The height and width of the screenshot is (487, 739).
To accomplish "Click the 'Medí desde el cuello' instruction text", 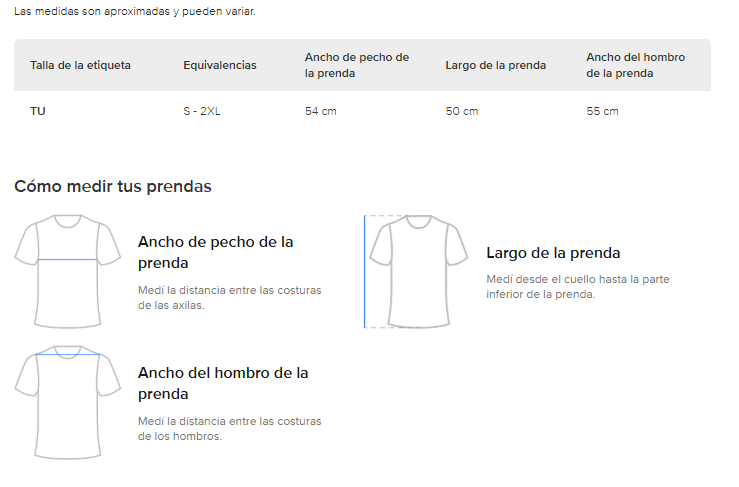I will click(578, 287).
